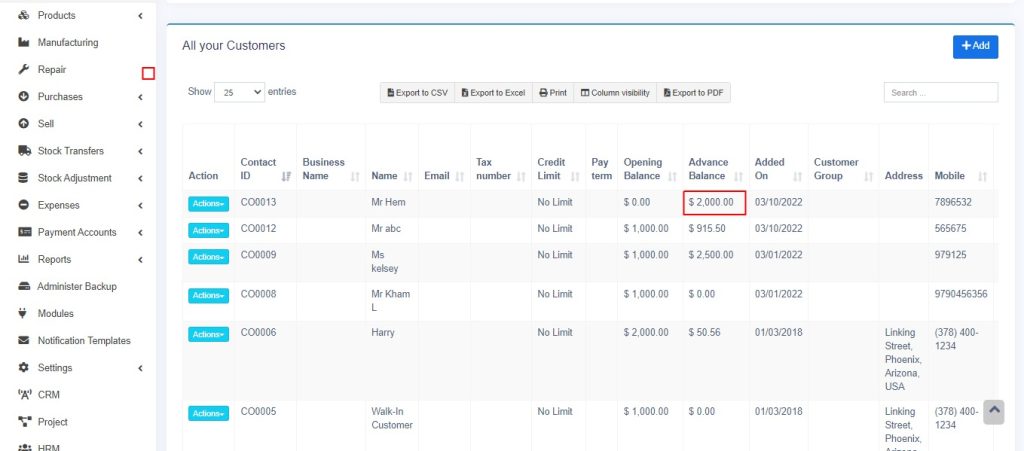This screenshot has height=451, width=1024.
Task: Open Actions dropdown for Mr Hem
Action: [x=208, y=203]
